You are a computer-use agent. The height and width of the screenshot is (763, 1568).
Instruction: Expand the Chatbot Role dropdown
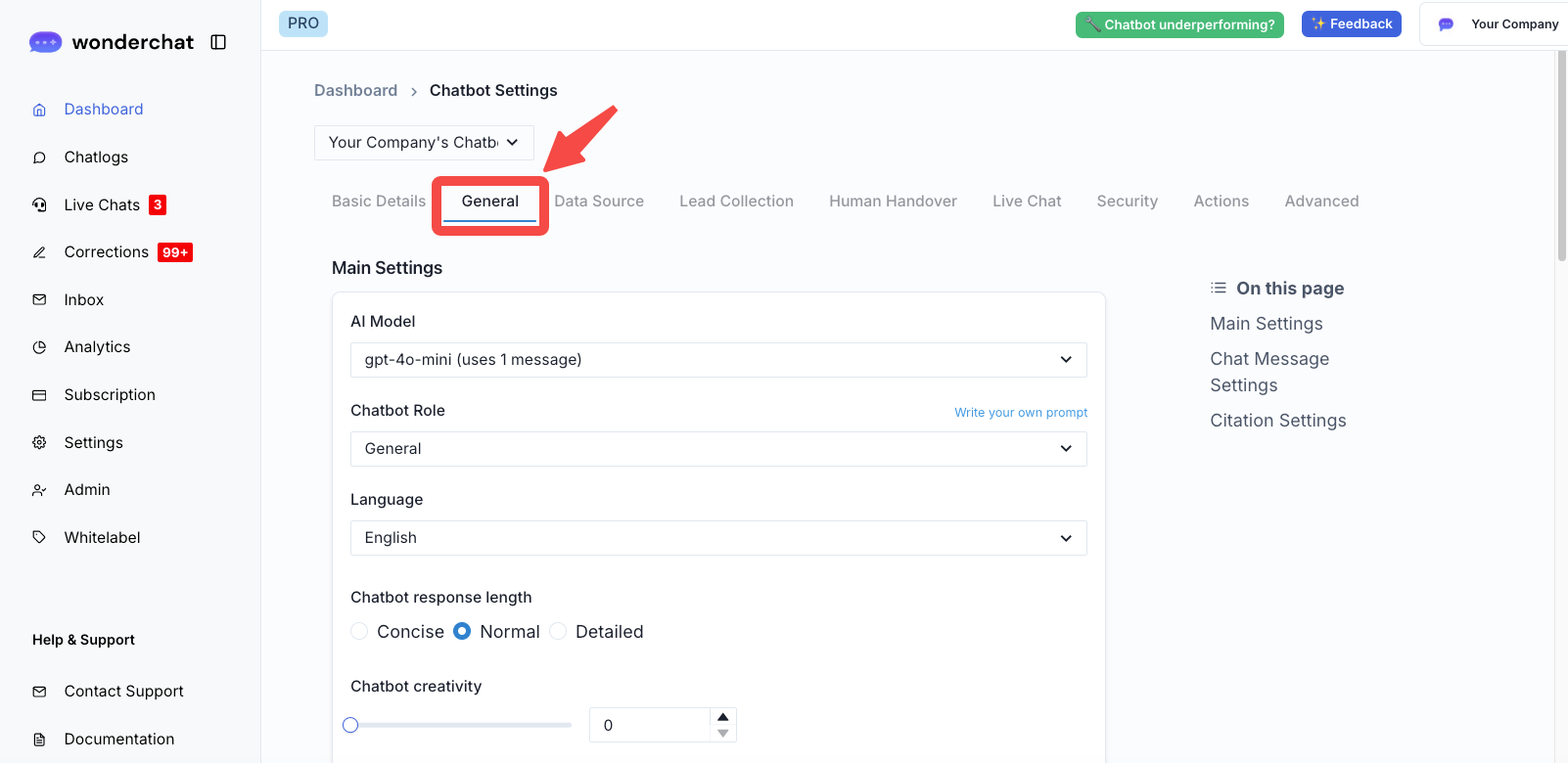(717, 449)
